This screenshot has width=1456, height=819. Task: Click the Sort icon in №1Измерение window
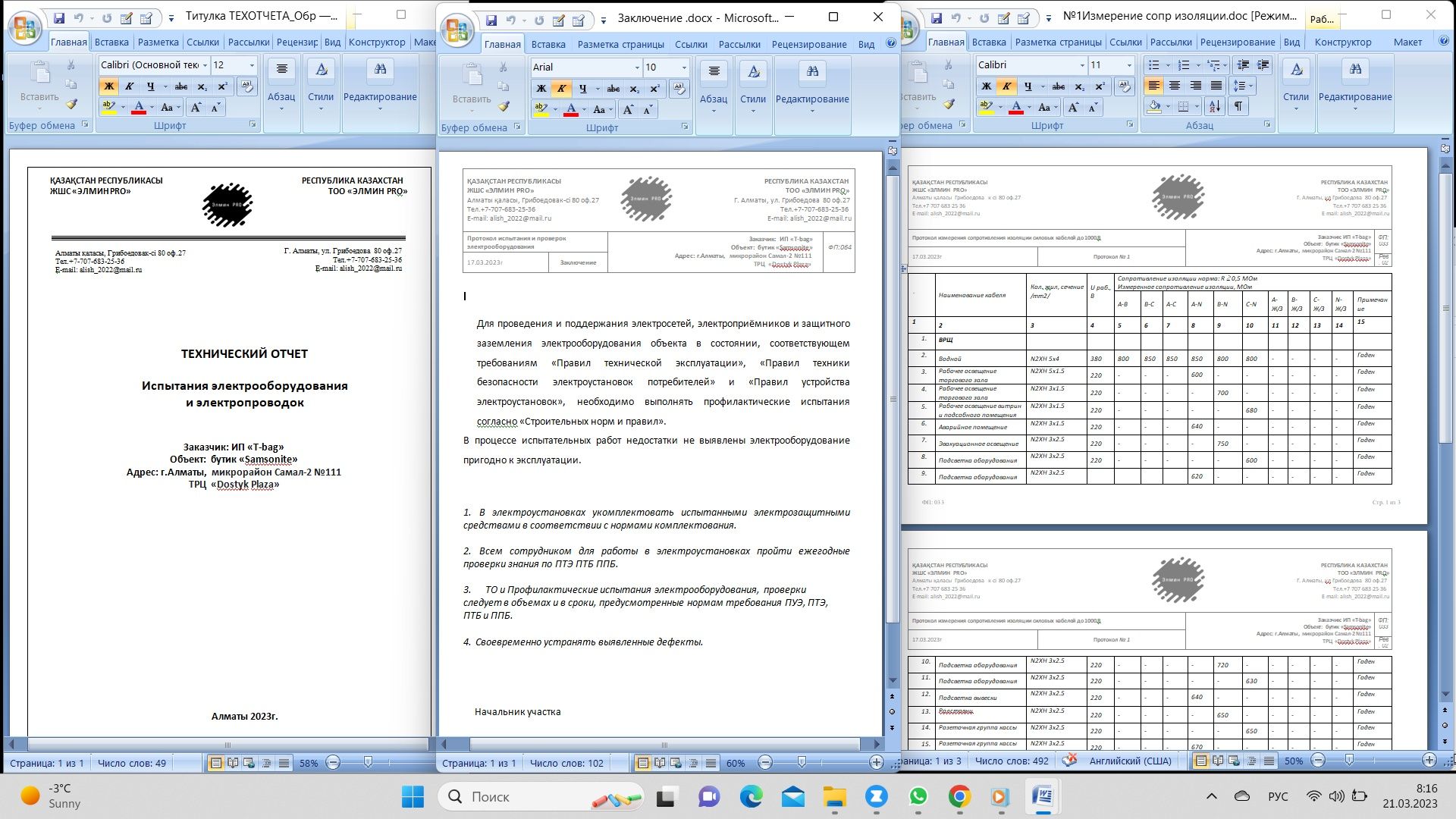point(1214,107)
